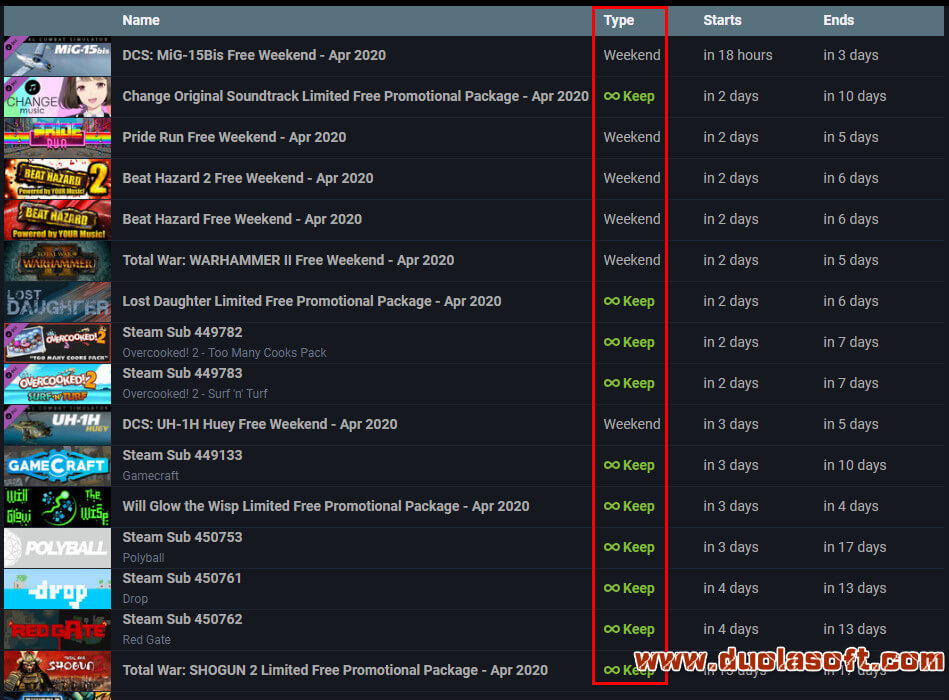Open the Red Gate thumbnail
This screenshot has width=949, height=700.
[x=57, y=630]
